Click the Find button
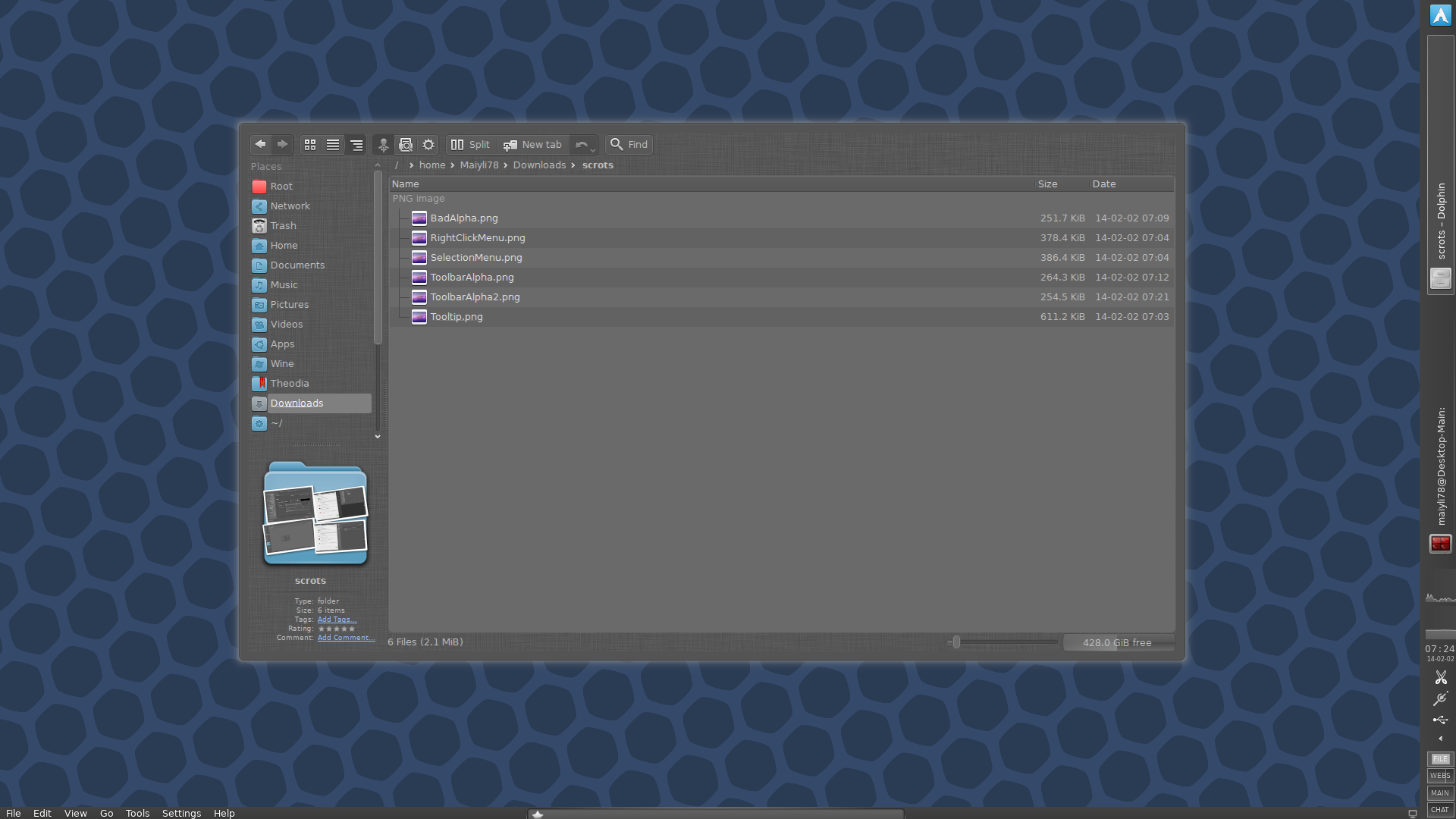The width and height of the screenshot is (1456, 819). coord(629,144)
